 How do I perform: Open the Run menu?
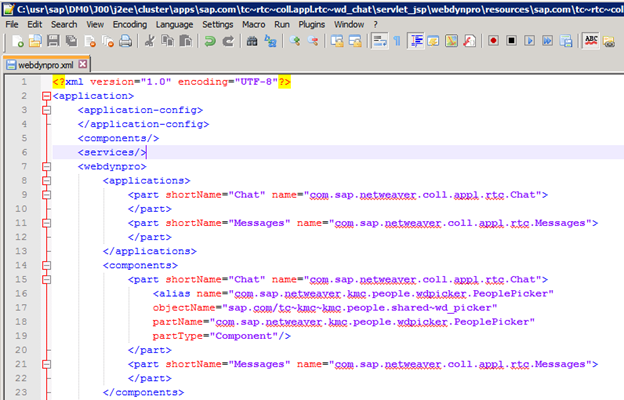click(282, 25)
